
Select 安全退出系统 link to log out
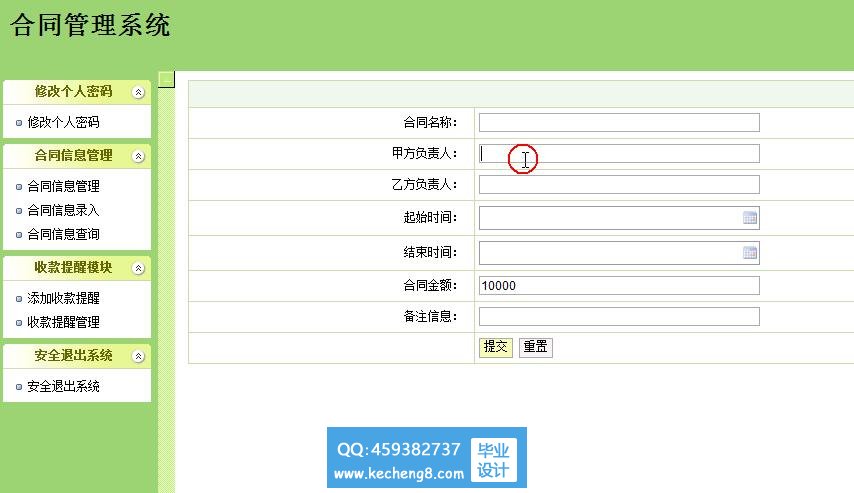tap(63, 386)
